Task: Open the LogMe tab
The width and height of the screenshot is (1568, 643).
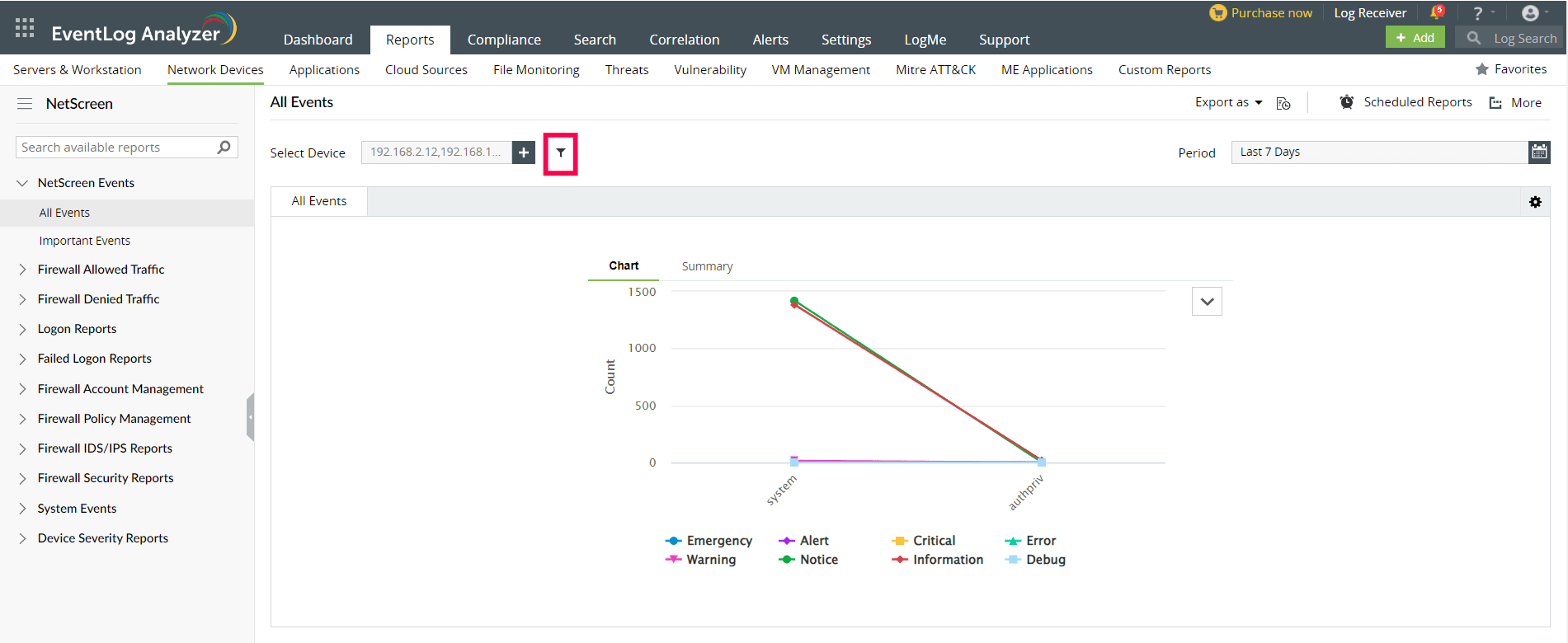Action: [925, 40]
